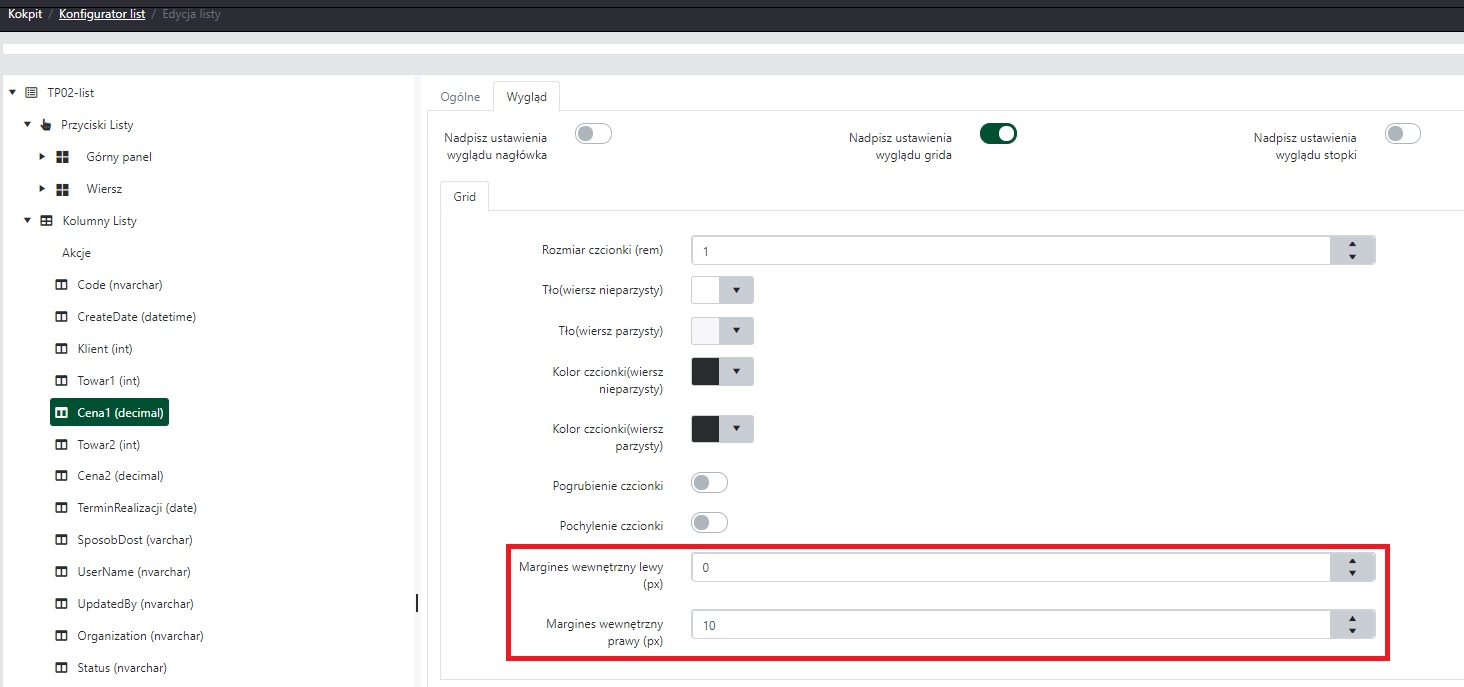Click the grid icon next to Górny panel
The image size is (1464, 687).
coord(62,157)
